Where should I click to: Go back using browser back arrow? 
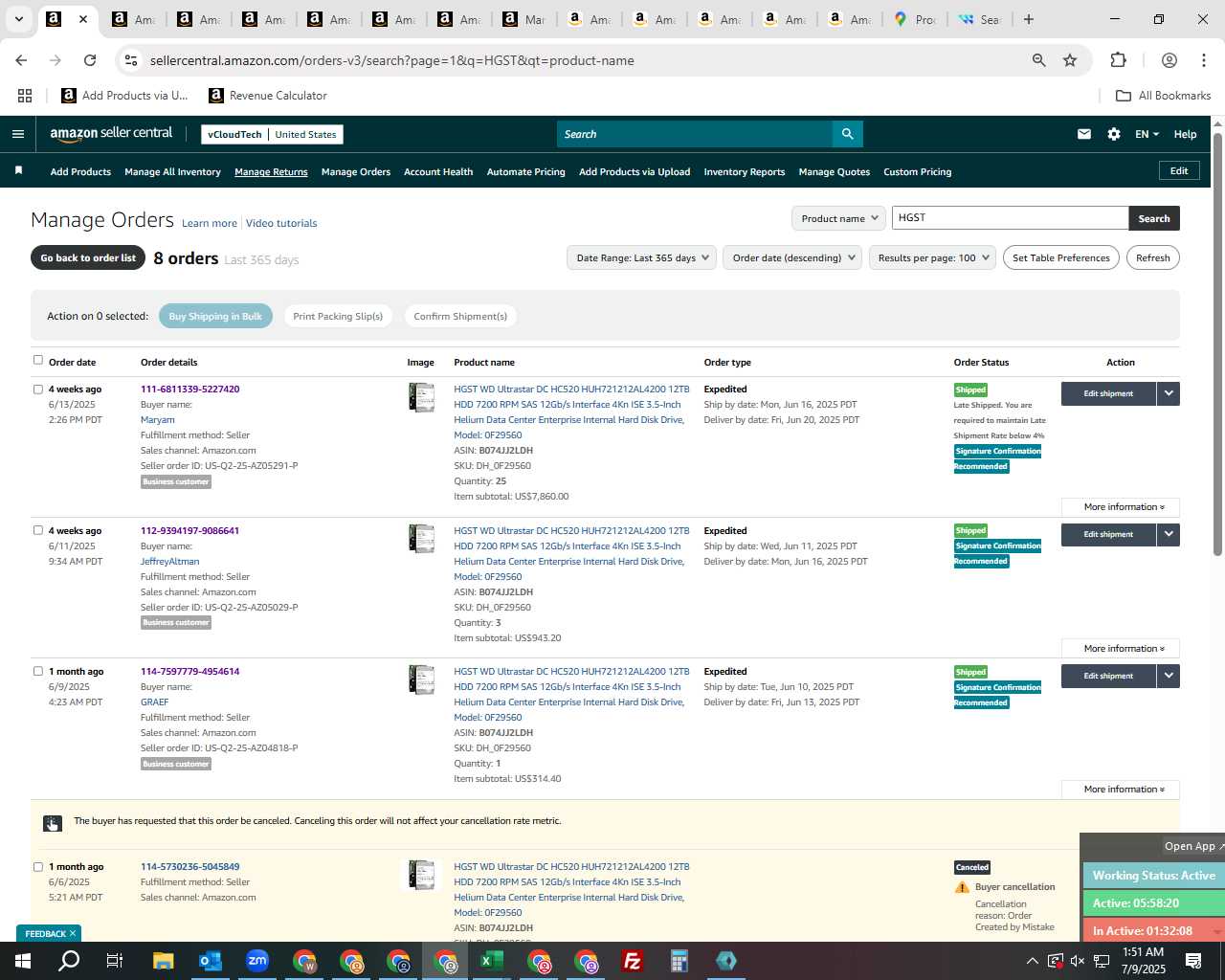(21, 60)
